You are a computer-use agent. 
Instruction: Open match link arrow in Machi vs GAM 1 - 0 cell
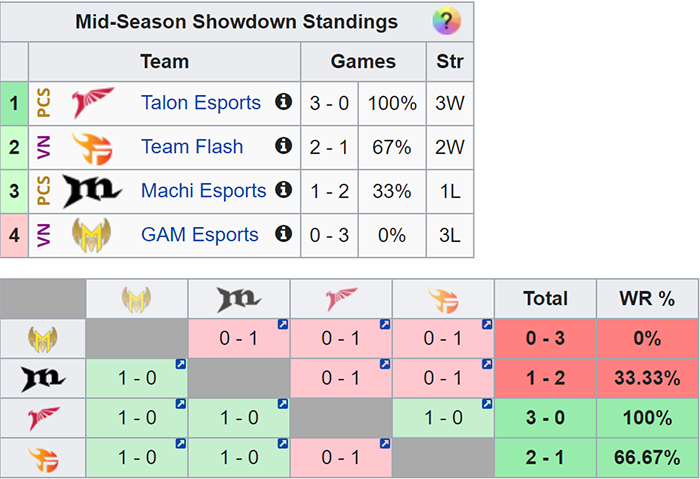[x=180, y=364]
